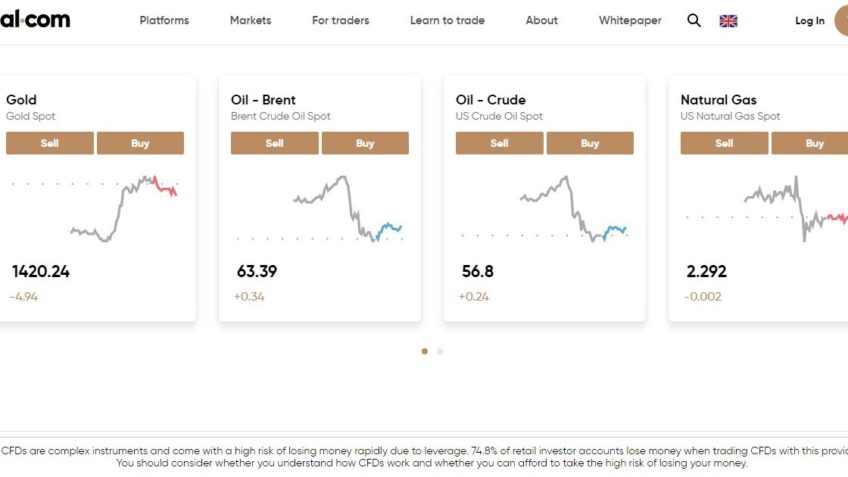The width and height of the screenshot is (848, 477).
Task: Switch to second carousel page dot
Action: pos(440,351)
